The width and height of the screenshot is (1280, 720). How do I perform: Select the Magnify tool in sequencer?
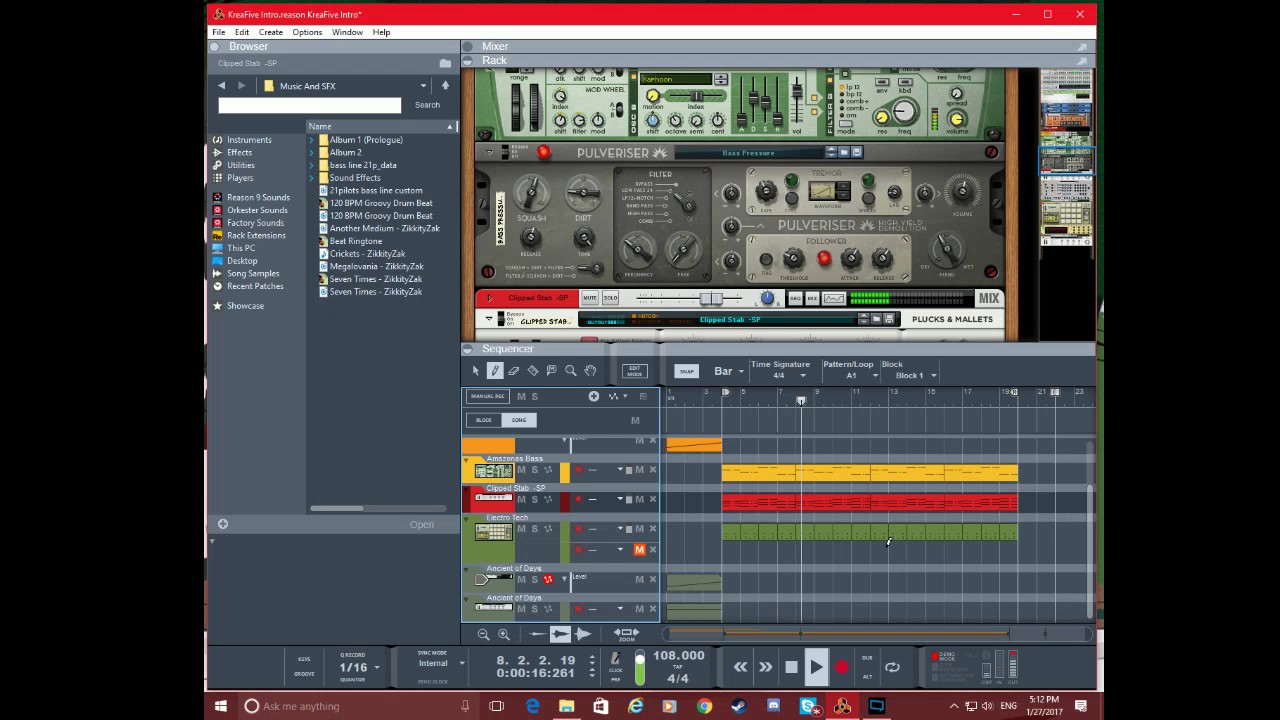(x=571, y=371)
